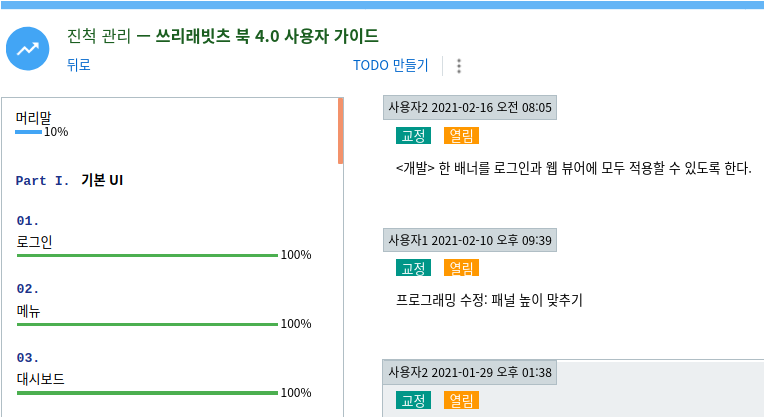The width and height of the screenshot is (765, 418).
Task: Select the 사용자2 2021-01-29 note header
Action: pyautogui.click(x=470, y=372)
